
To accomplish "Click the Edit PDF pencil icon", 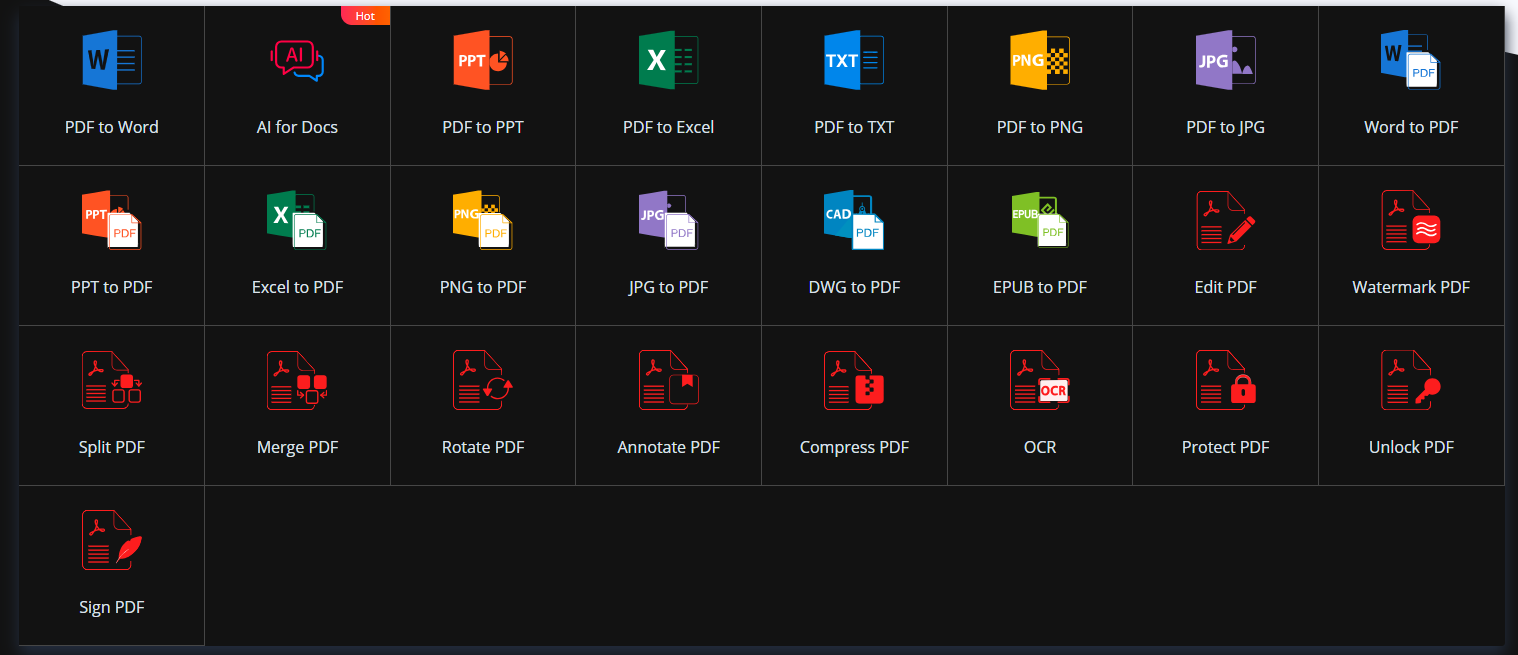I will [x=1225, y=220].
